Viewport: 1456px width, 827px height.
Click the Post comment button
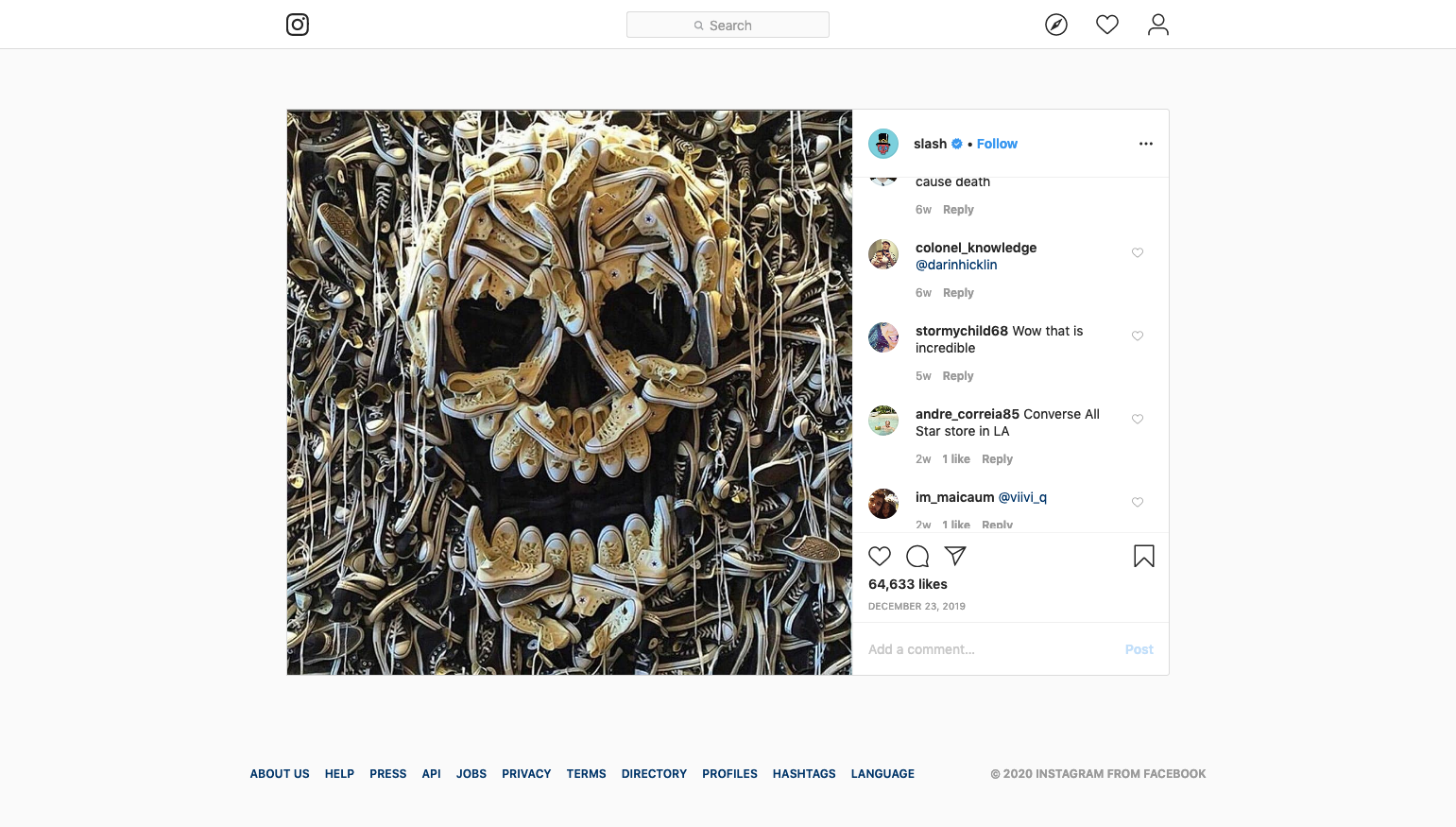tap(1139, 649)
